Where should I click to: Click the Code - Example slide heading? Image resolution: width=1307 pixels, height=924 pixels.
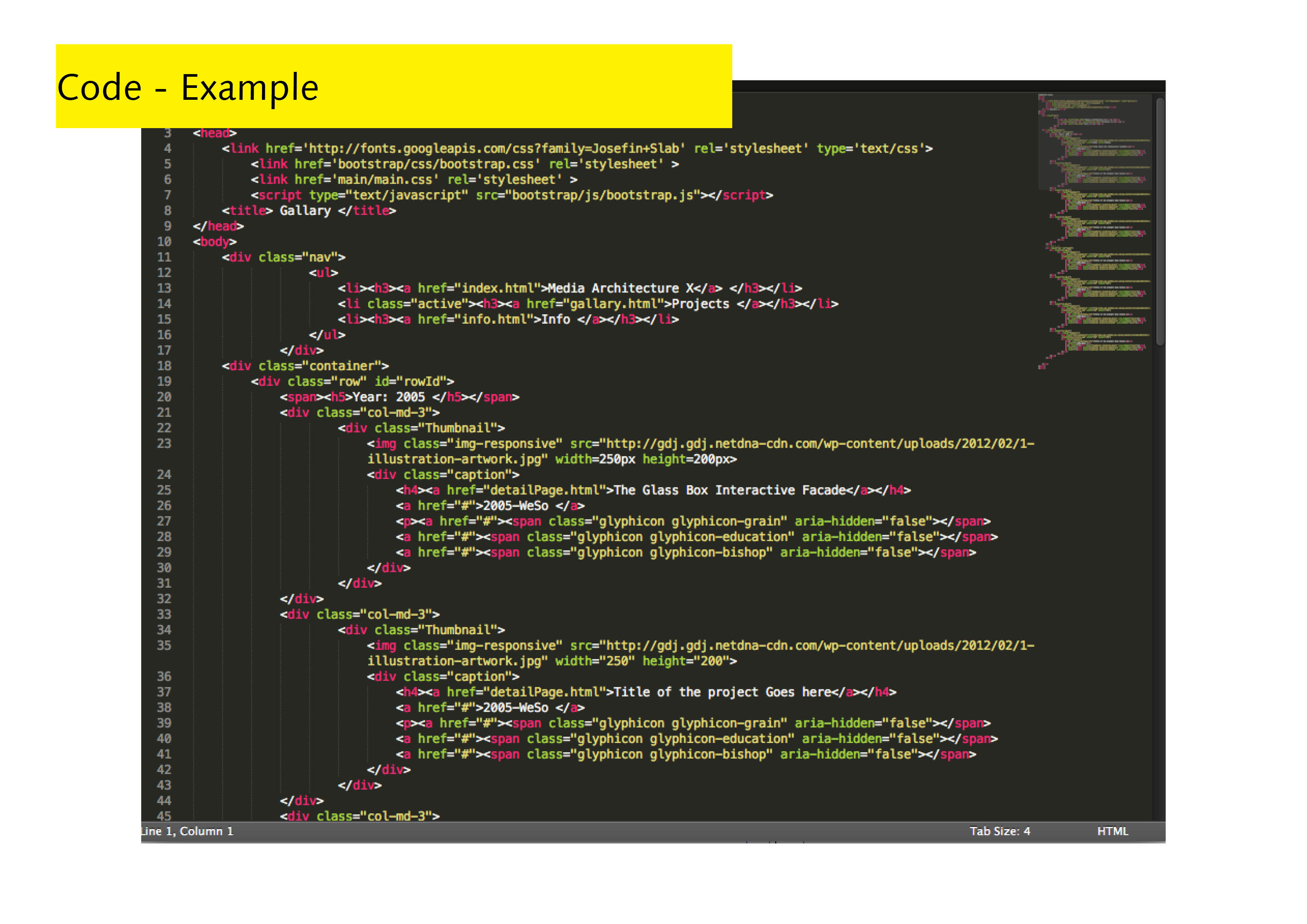click(188, 88)
